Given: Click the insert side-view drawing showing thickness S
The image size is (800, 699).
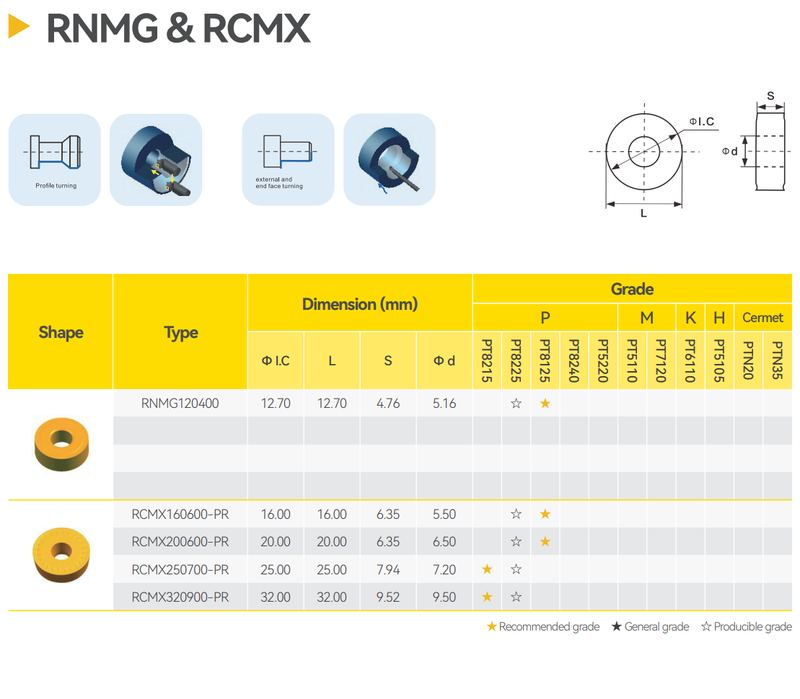Looking at the screenshot, I should pos(770,151).
